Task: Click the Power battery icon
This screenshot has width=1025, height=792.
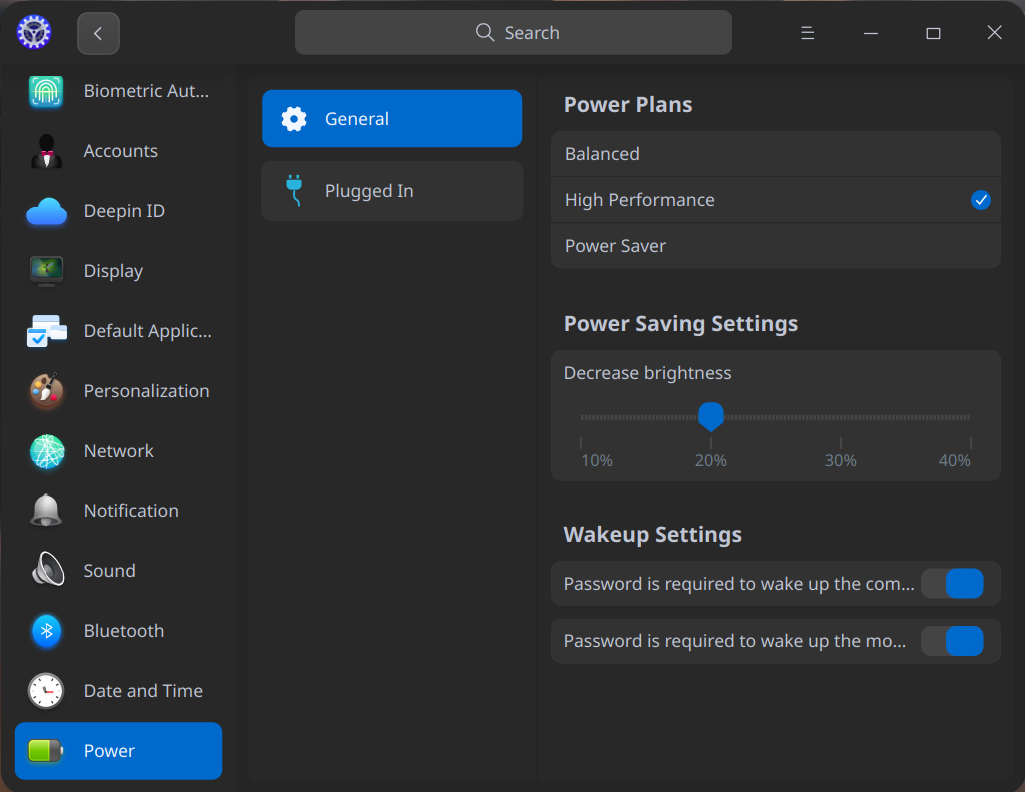Action: [x=45, y=751]
